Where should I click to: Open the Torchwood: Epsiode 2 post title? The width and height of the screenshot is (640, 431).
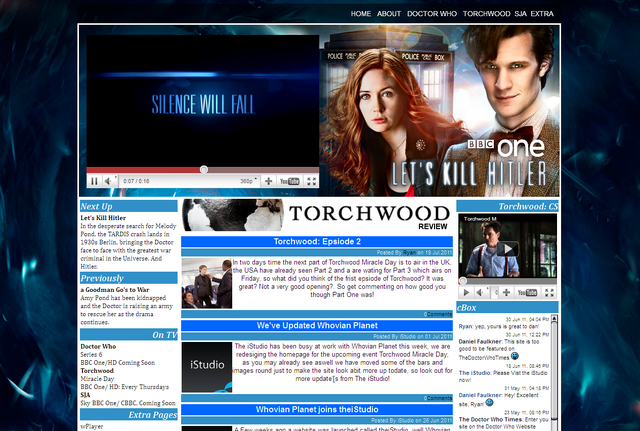317,242
